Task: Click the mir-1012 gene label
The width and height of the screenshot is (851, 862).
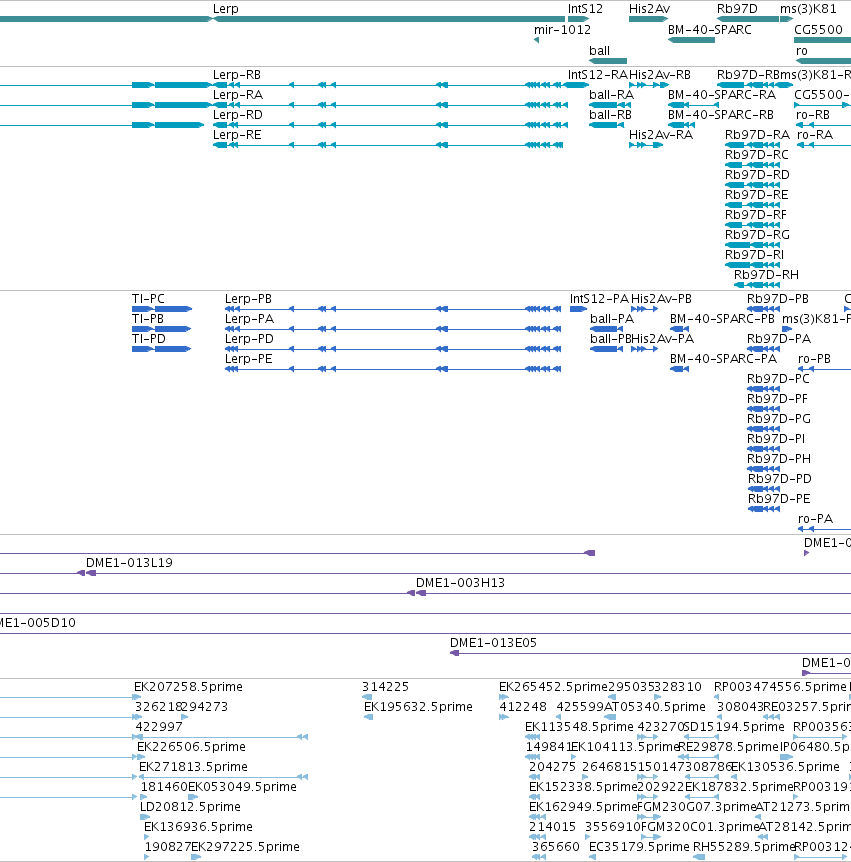Action: 562,30
